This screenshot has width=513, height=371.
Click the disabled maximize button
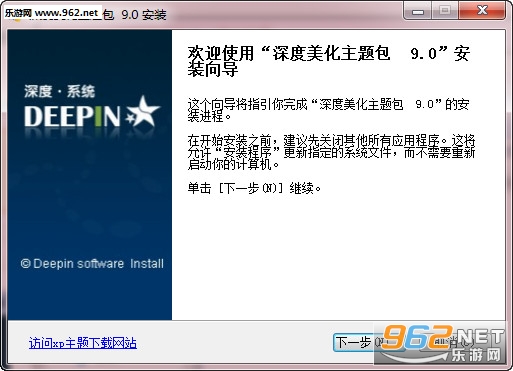445,11
